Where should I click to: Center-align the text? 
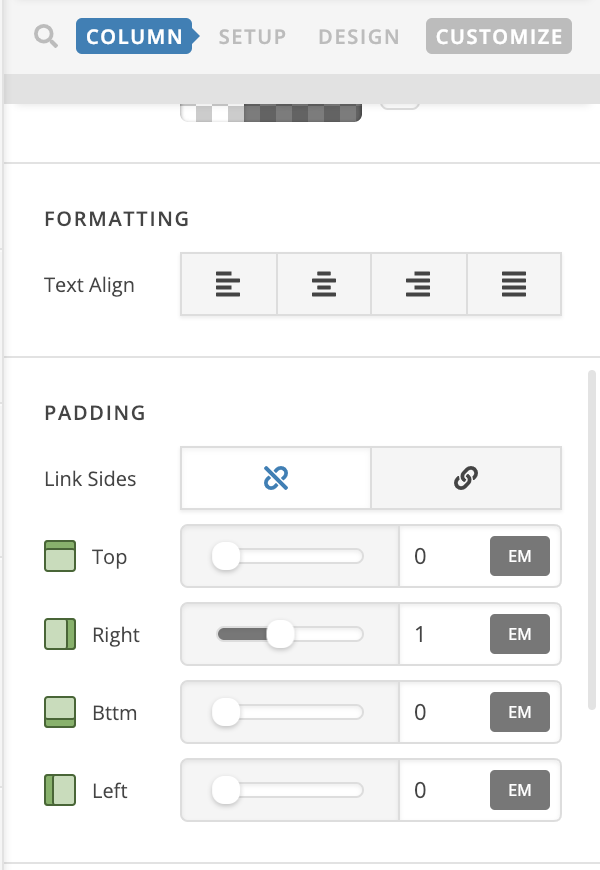pos(323,285)
